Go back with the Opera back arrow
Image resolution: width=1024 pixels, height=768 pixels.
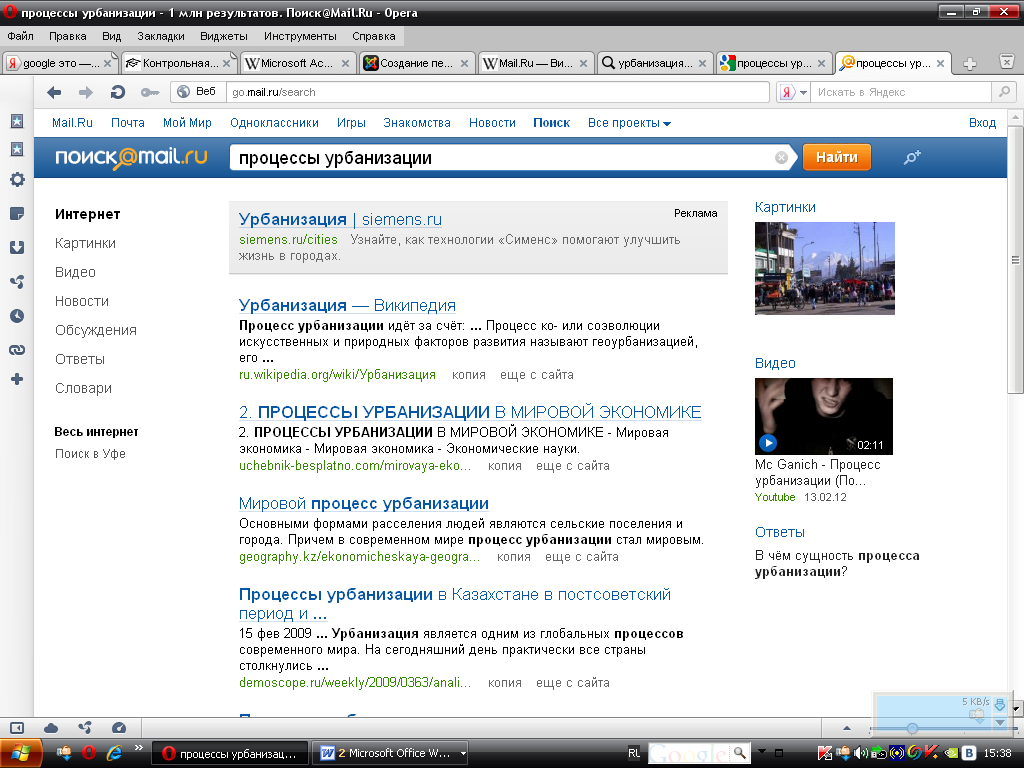[x=54, y=93]
